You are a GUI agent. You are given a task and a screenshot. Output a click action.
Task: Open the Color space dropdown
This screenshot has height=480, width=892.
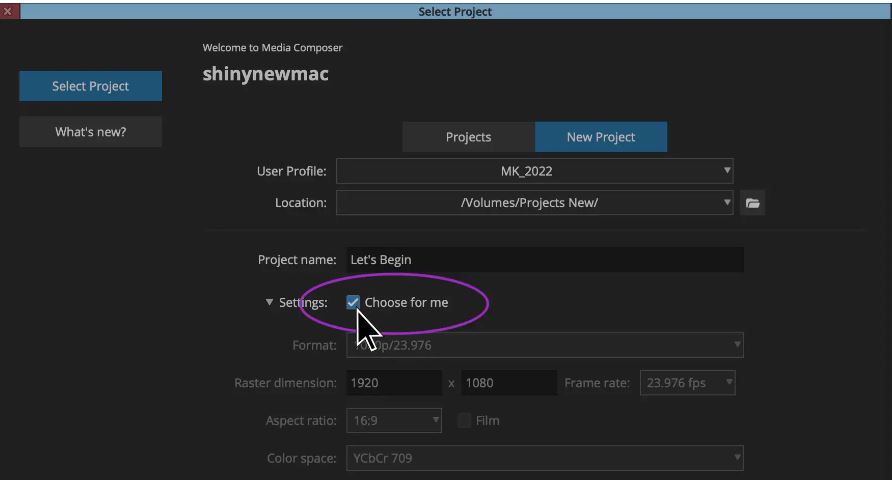click(544, 458)
